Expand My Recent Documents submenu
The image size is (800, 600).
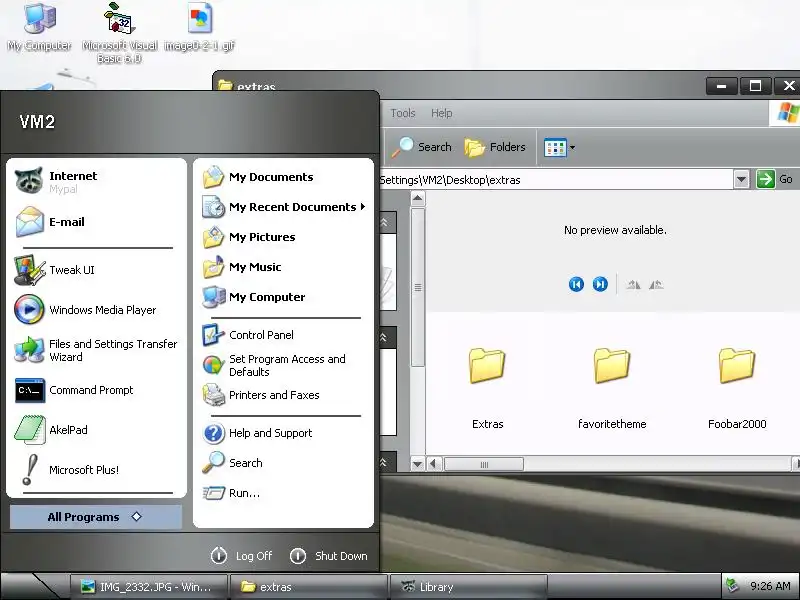pos(283,207)
